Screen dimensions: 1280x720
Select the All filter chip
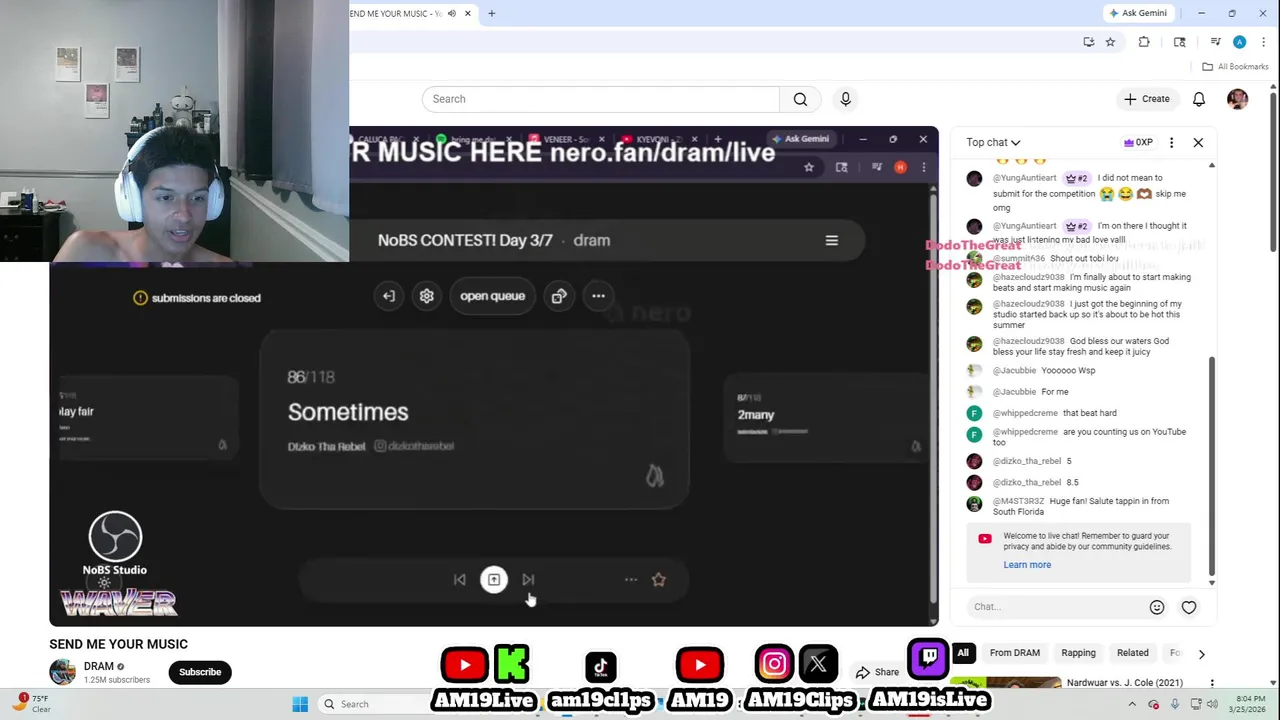click(963, 653)
